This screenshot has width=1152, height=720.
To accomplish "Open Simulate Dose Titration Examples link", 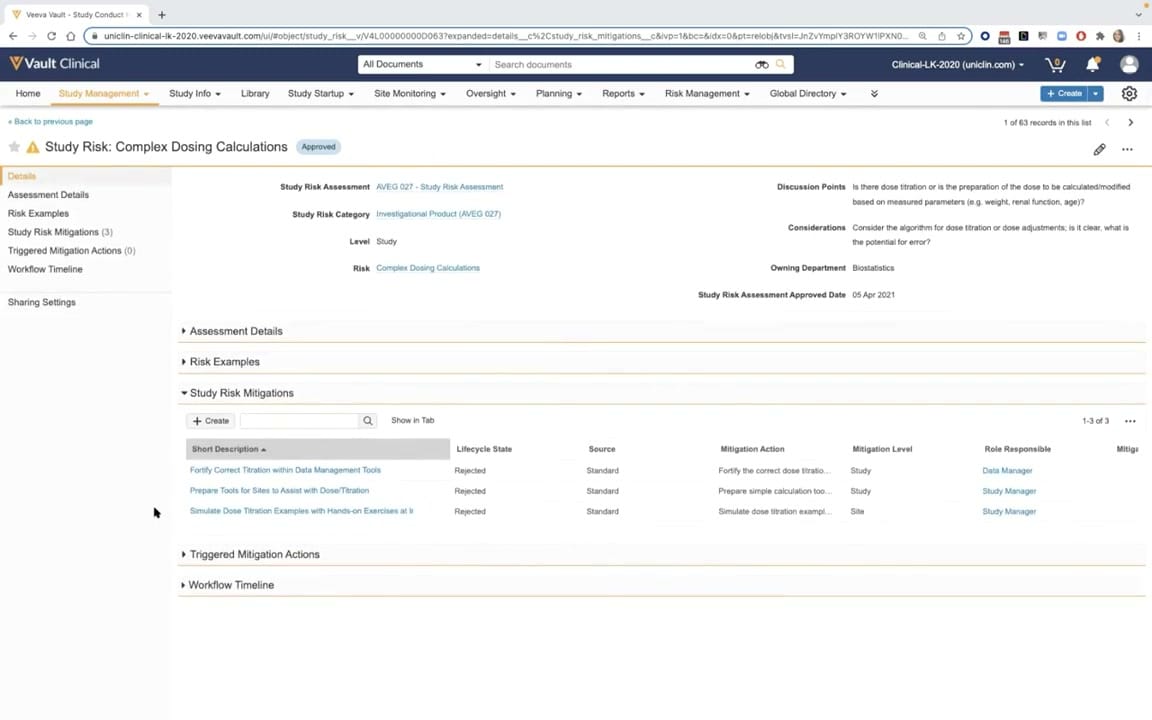I will coord(301,511).
